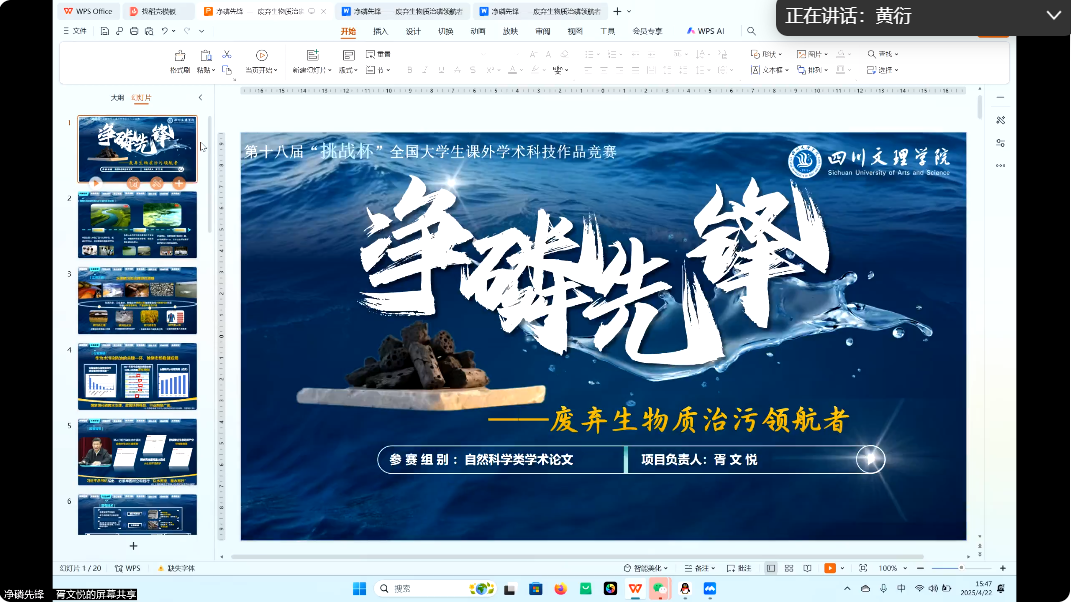This screenshot has width=1071, height=603.
Task: Open QQ penguin icon in taskbar
Action: click(x=685, y=589)
